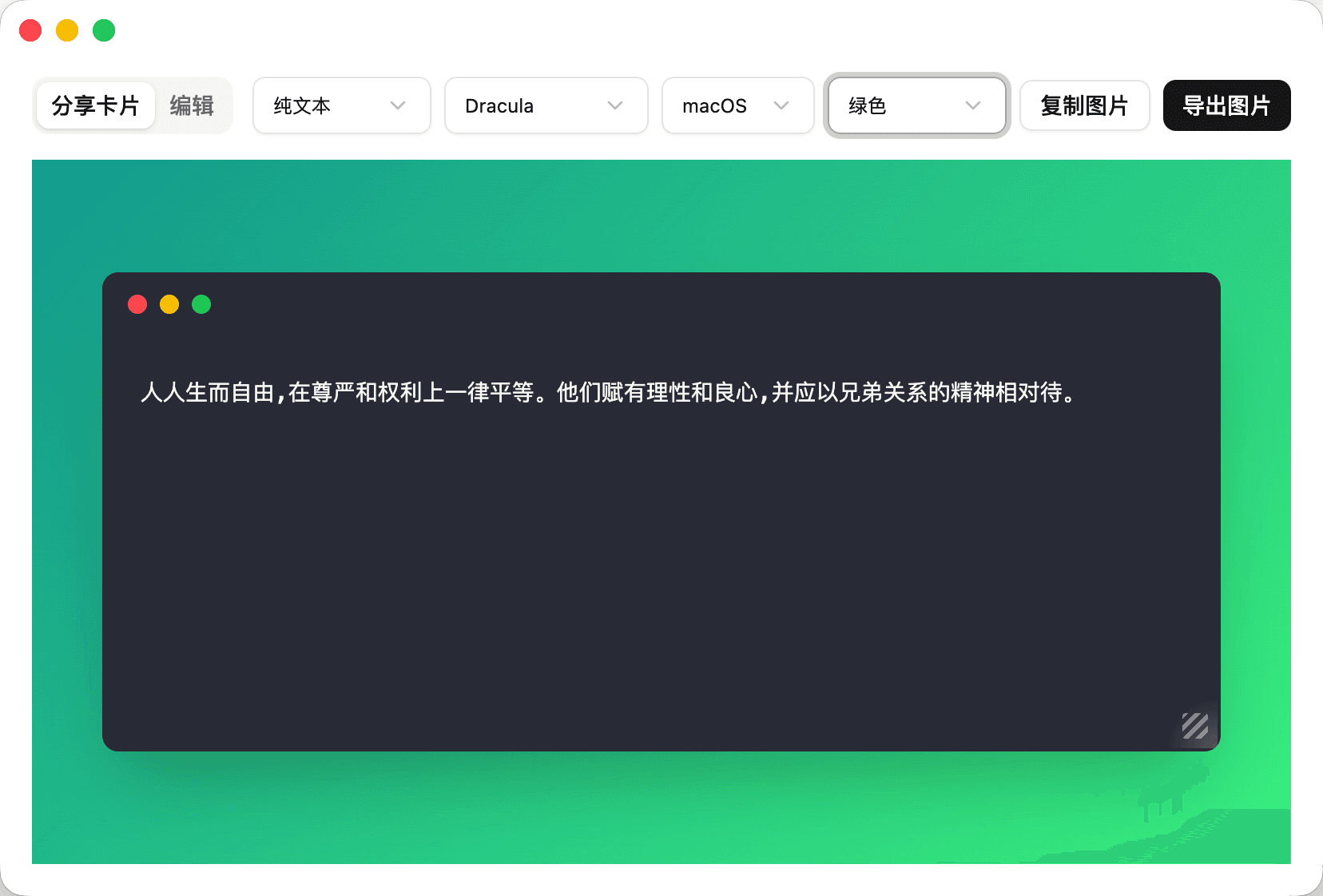Open the 纯文本 format dropdown
This screenshot has height=896, width=1323.
[x=342, y=105]
